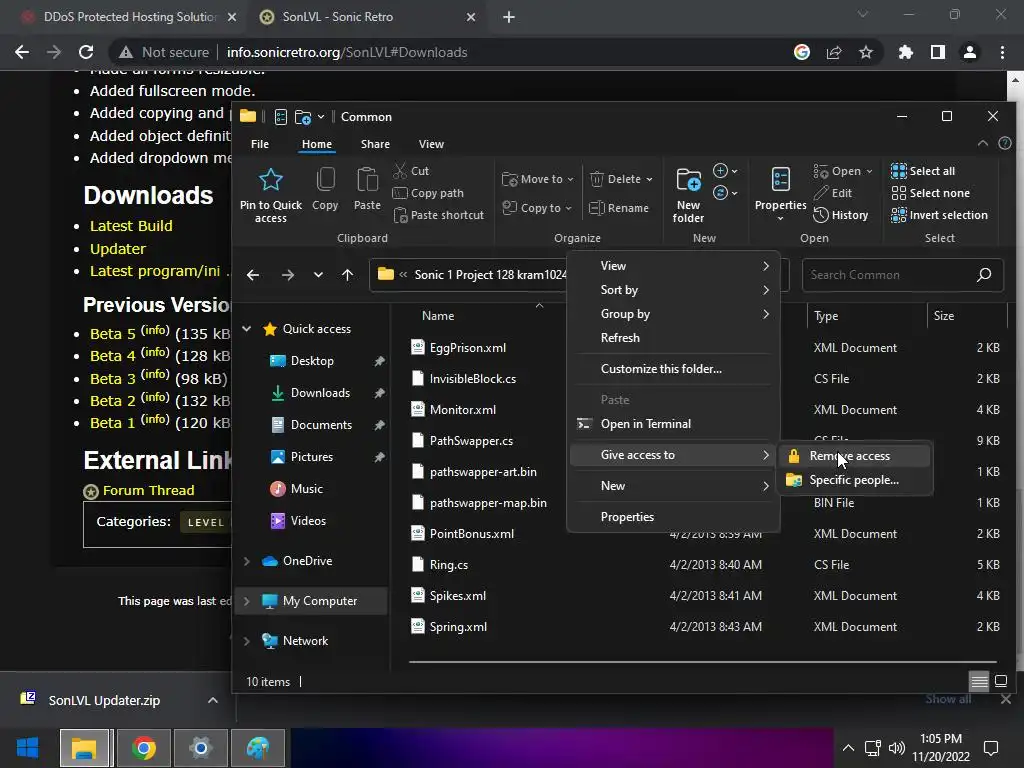Click the Paste ribbon icon

[x=367, y=180]
